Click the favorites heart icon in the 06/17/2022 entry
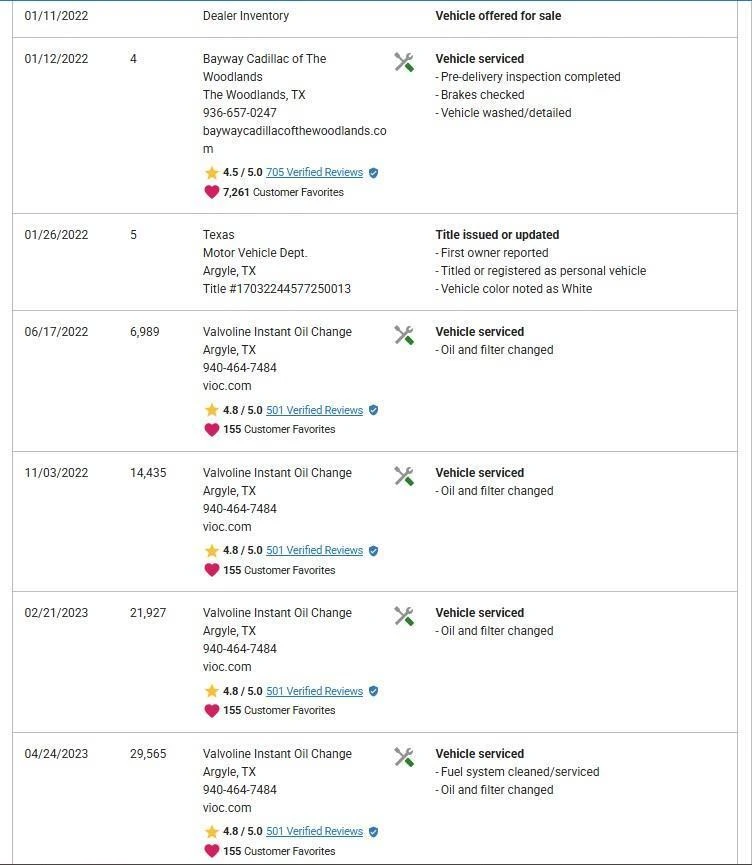Image resolution: width=752 pixels, height=865 pixels. coord(211,429)
